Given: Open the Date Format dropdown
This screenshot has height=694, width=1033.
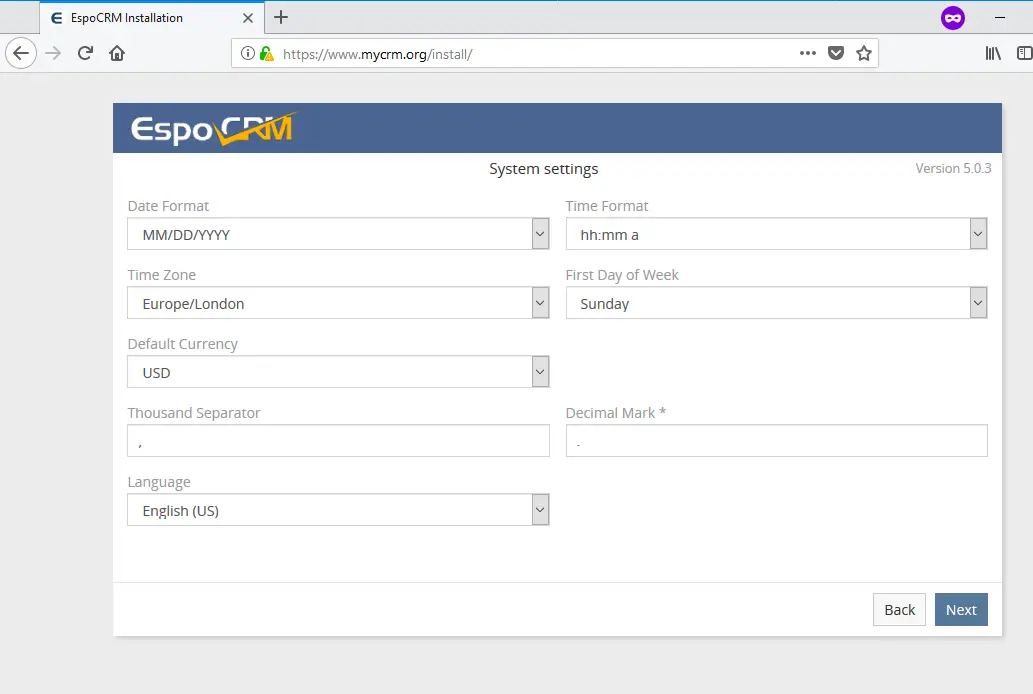Looking at the screenshot, I should click(x=338, y=234).
